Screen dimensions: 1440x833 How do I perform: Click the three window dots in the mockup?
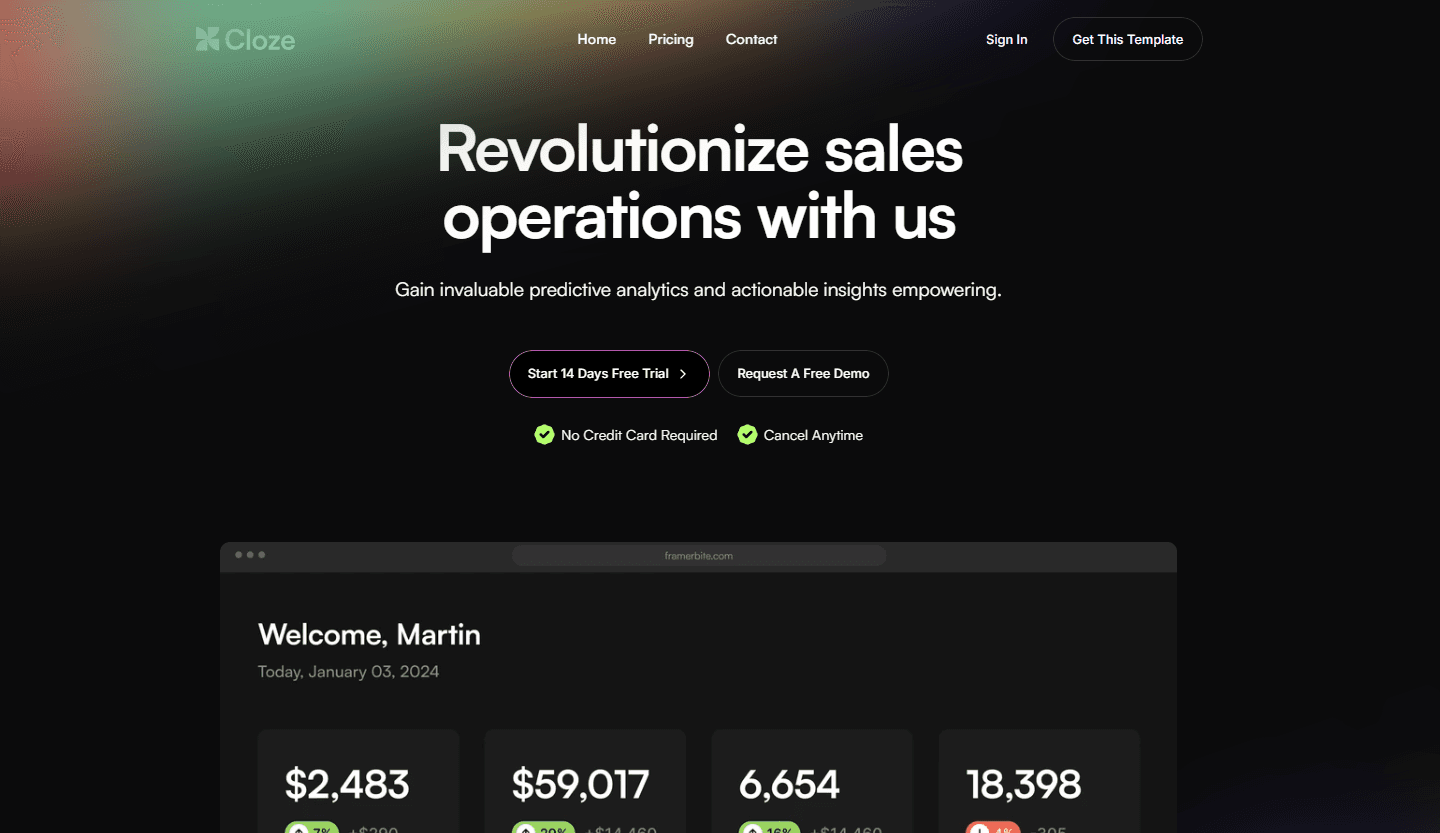tap(250, 555)
